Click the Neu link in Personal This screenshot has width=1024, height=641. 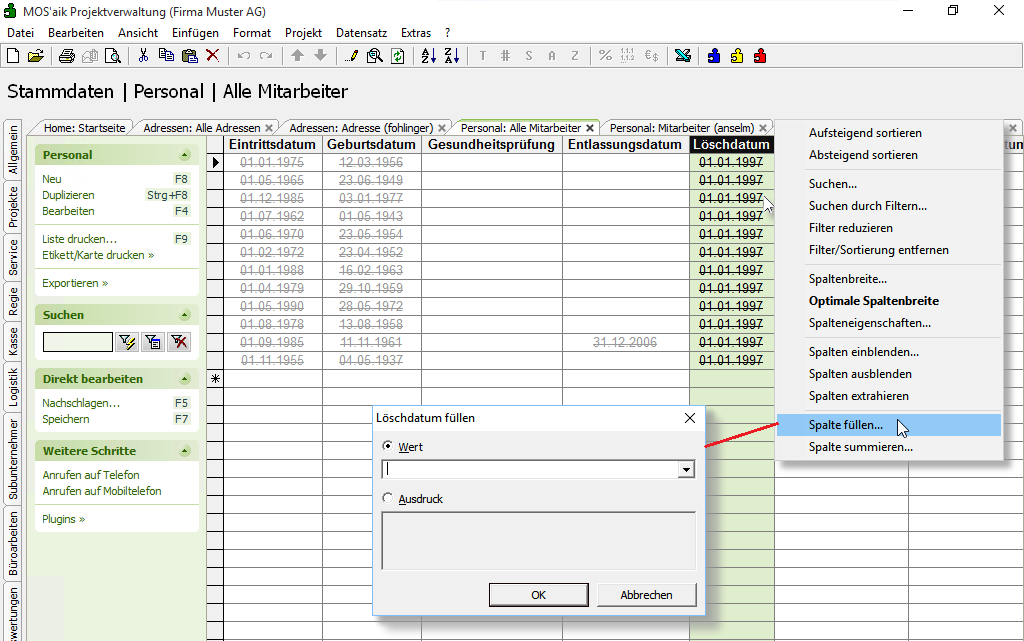52,179
